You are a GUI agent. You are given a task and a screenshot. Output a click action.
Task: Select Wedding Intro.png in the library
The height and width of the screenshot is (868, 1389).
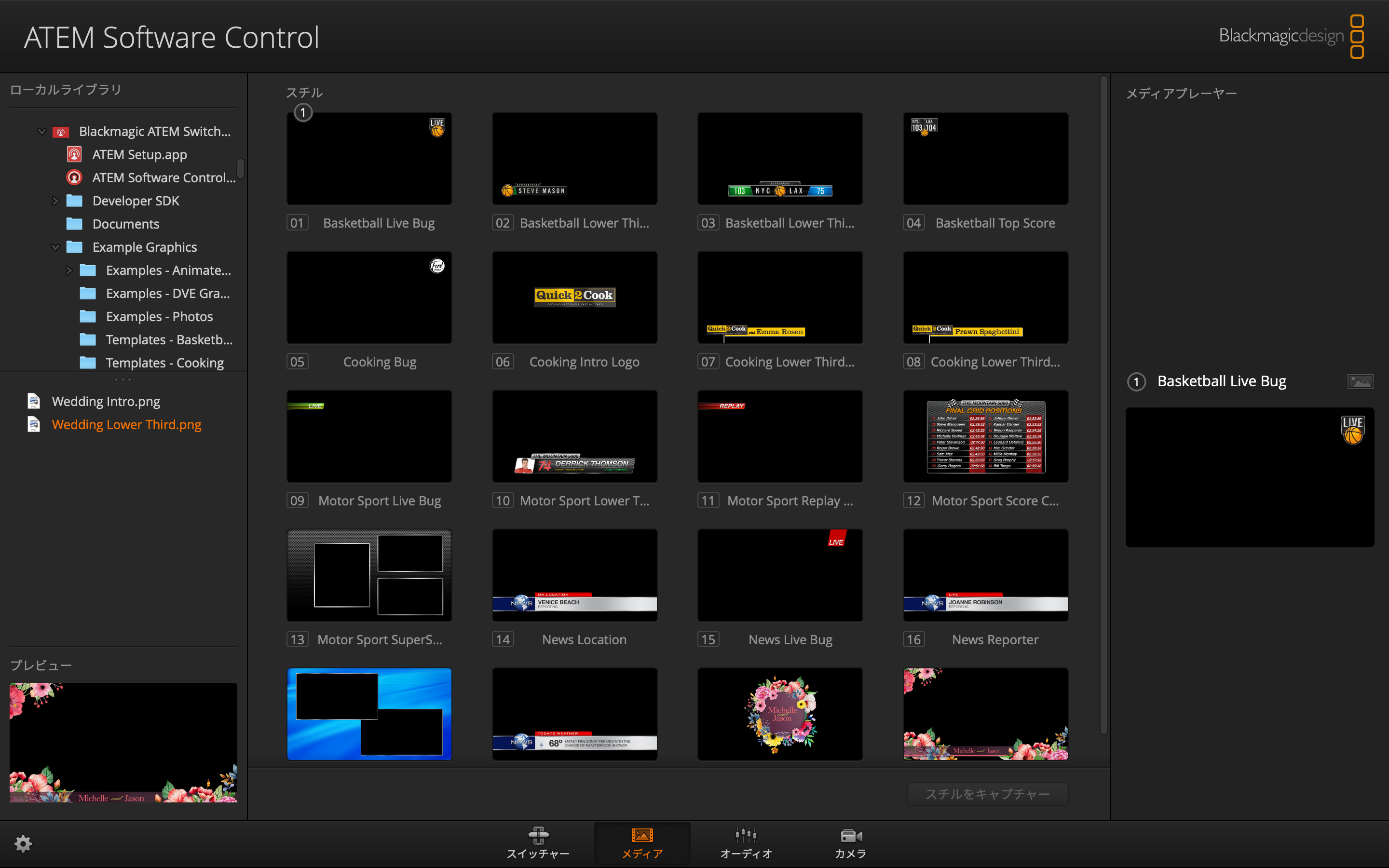click(106, 401)
